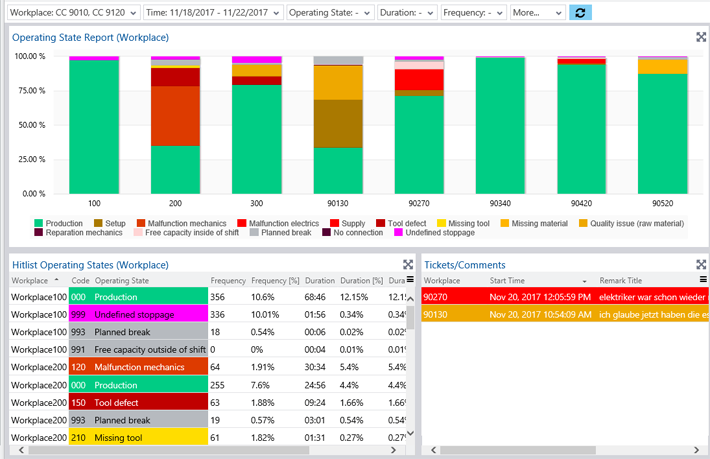
Task: Click the Supply segment of bar 90270
Action: (x=419, y=80)
